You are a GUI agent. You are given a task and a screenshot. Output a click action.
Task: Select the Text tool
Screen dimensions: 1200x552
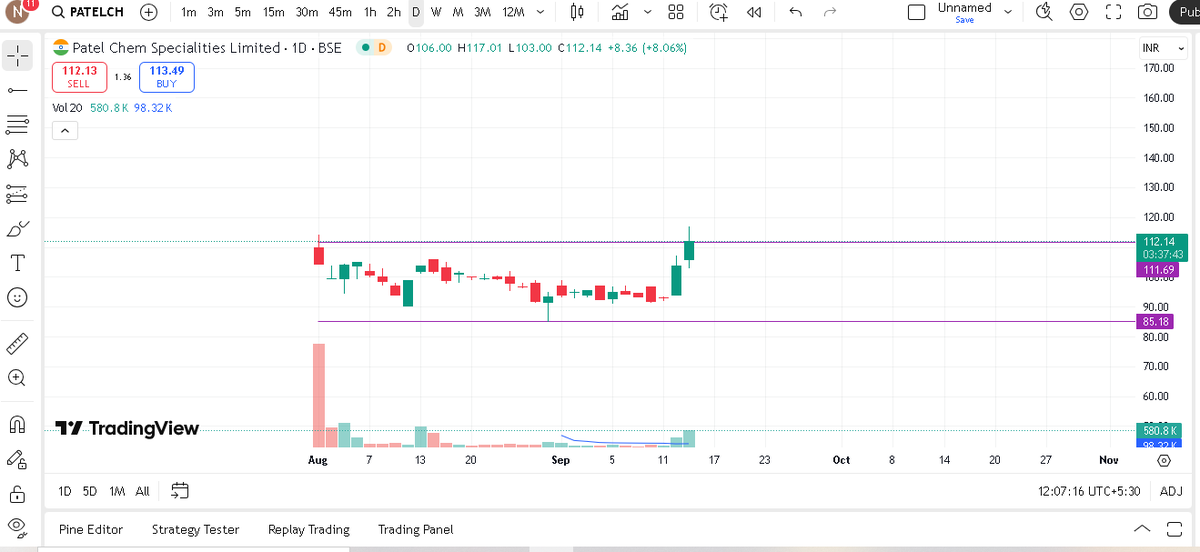[x=17, y=263]
